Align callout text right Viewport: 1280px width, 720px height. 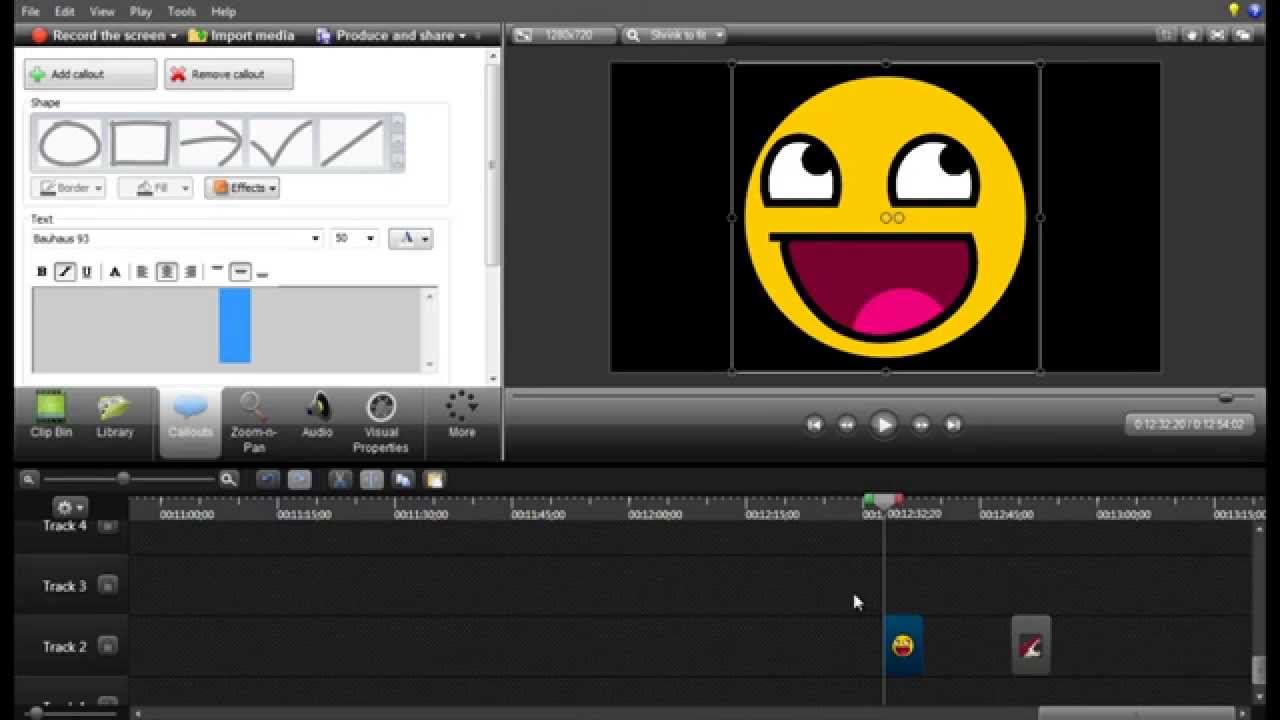click(x=190, y=272)
